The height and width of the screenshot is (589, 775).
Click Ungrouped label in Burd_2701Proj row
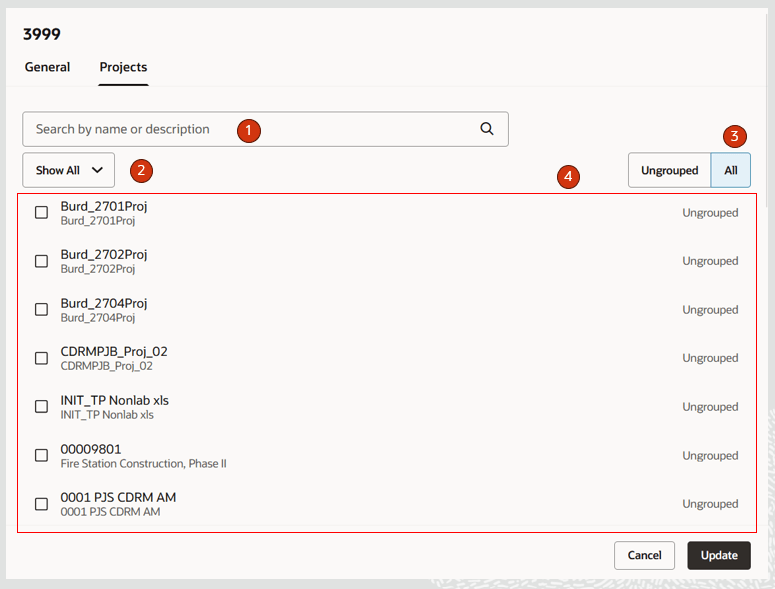point(710,213)
